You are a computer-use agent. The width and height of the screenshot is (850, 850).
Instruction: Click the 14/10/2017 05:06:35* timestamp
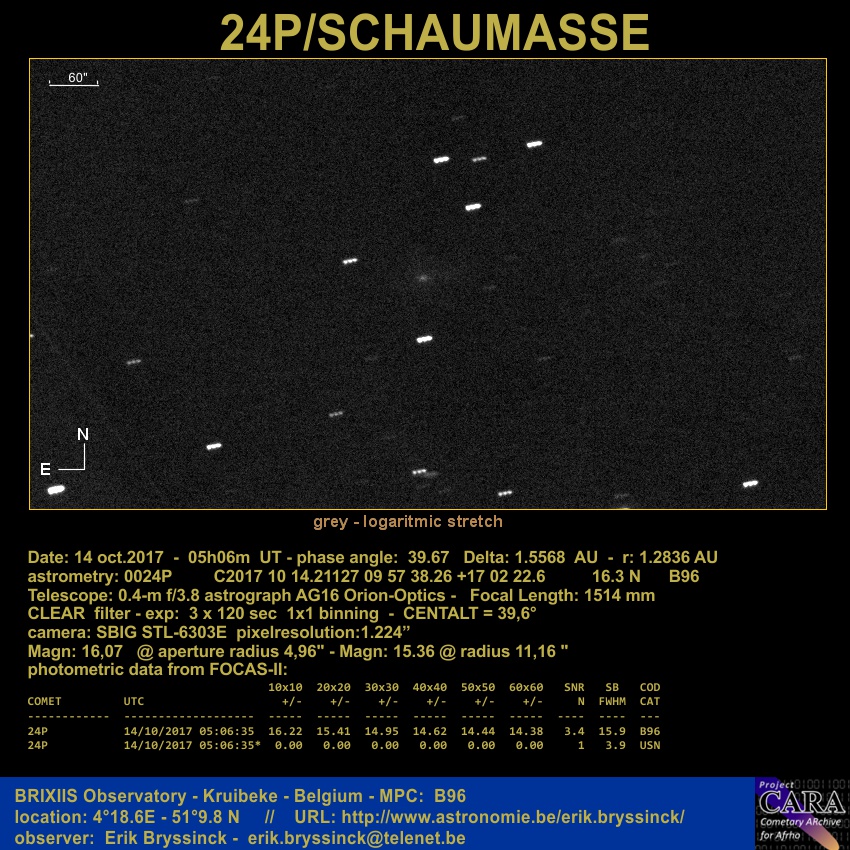(192, 745)
